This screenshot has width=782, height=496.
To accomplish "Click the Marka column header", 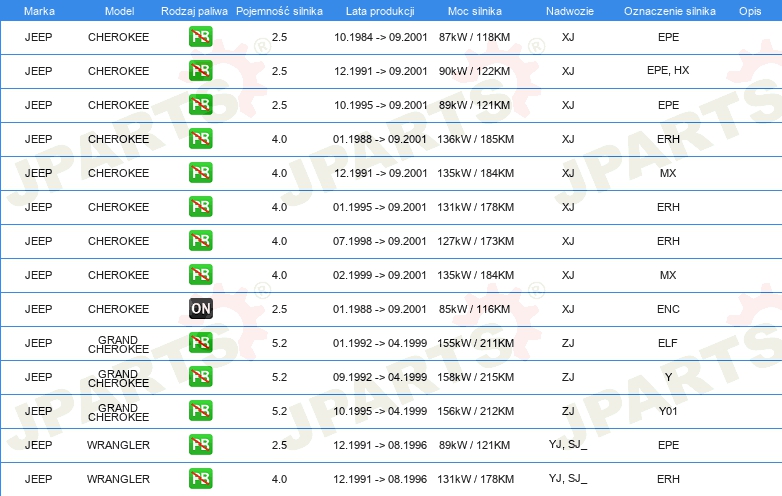I will tap(39, 11).
